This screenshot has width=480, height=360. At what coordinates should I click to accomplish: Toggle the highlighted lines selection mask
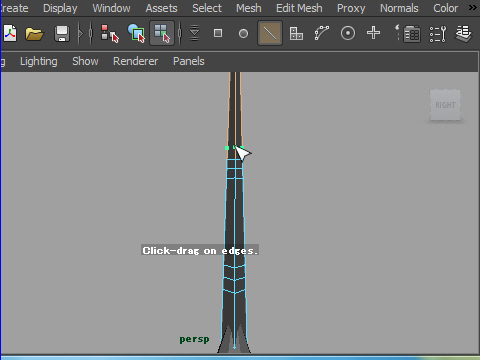point(270,33)
